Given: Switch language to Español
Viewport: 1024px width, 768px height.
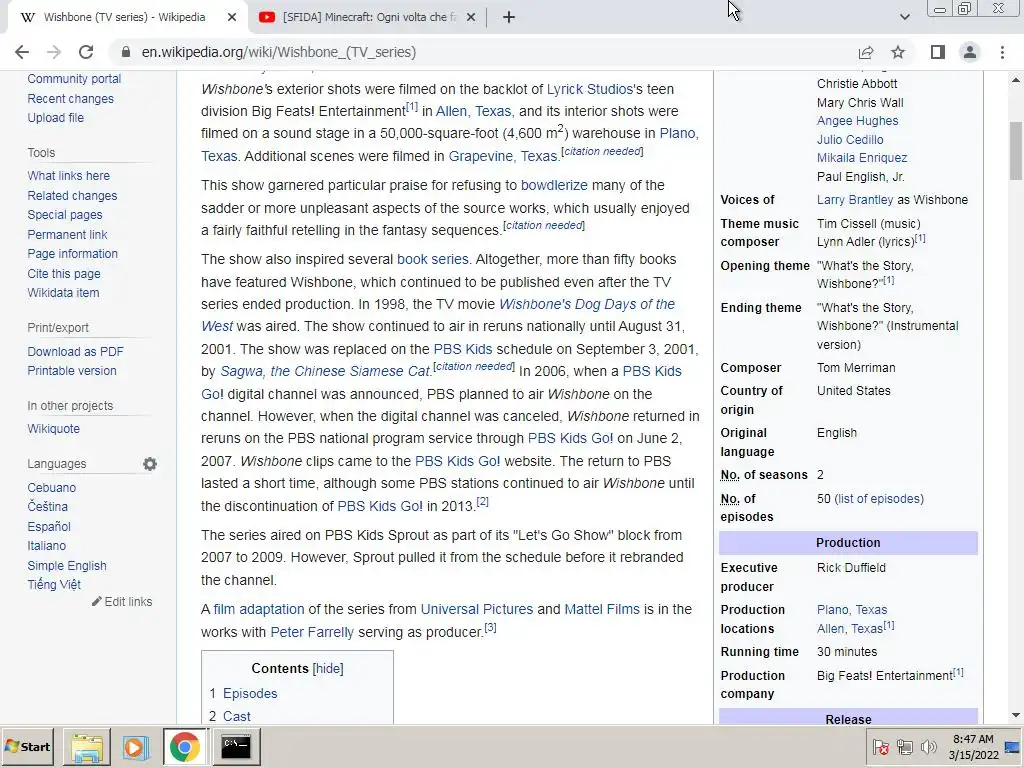Looking at the screenshot, I should pyautogui.click(x=49, y=526).
